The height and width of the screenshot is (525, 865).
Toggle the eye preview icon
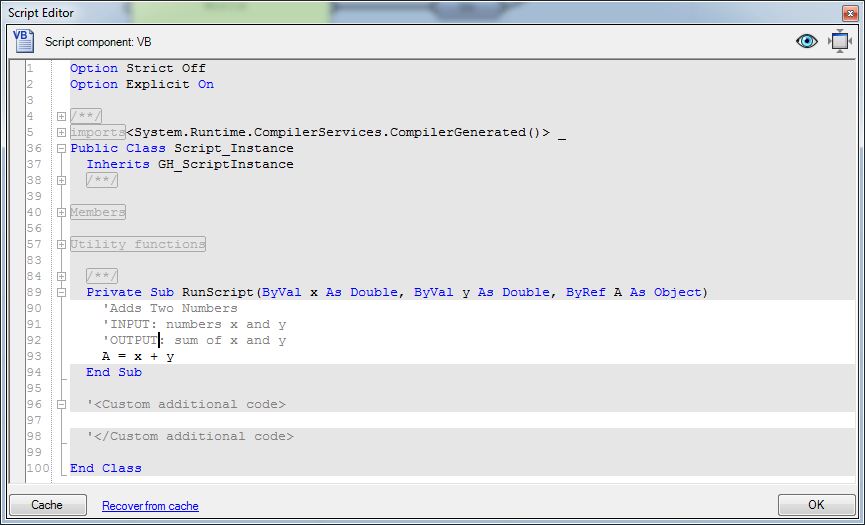807,41
